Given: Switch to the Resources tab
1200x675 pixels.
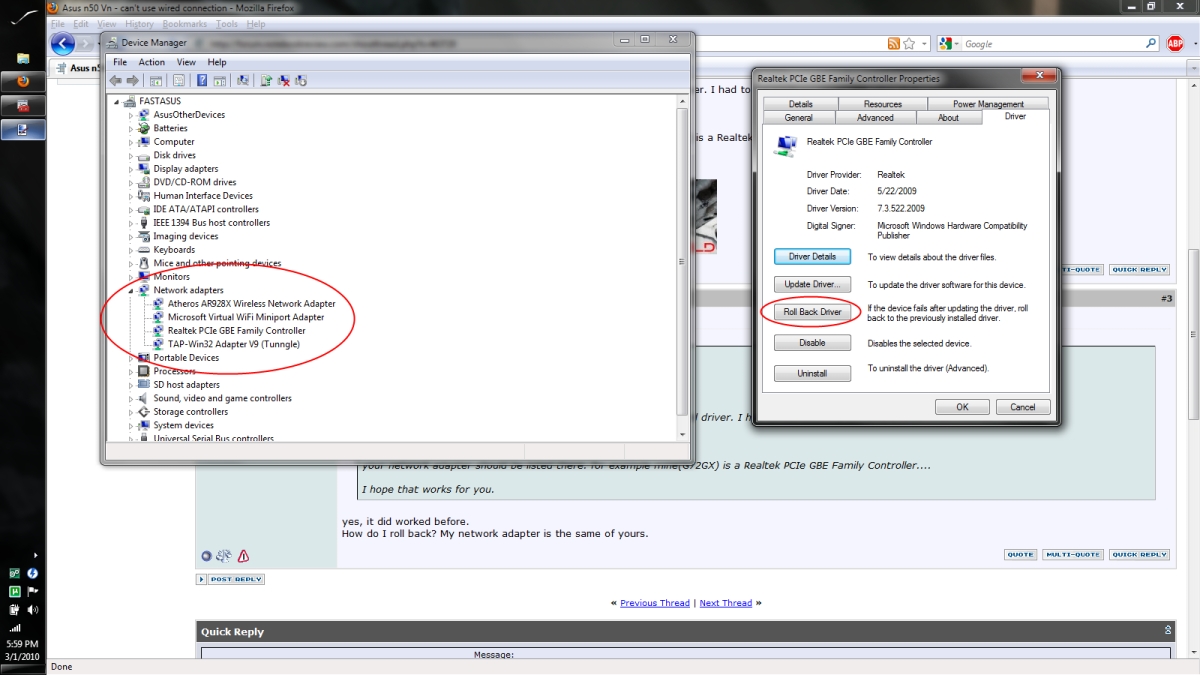Looking at the screenshot, I should point(883,104).
